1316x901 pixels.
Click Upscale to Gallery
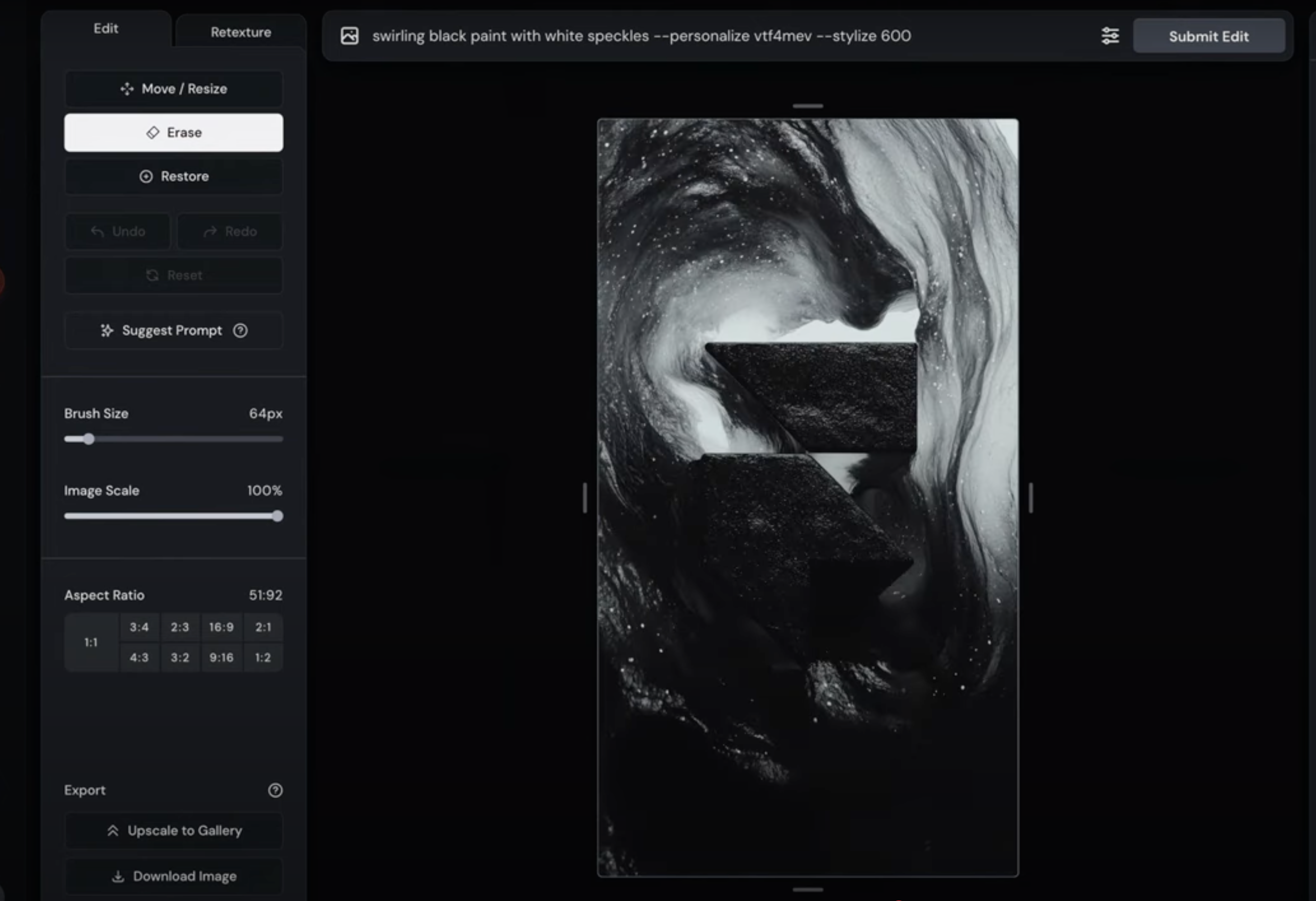pyautogui.click(x=173, y=831)
